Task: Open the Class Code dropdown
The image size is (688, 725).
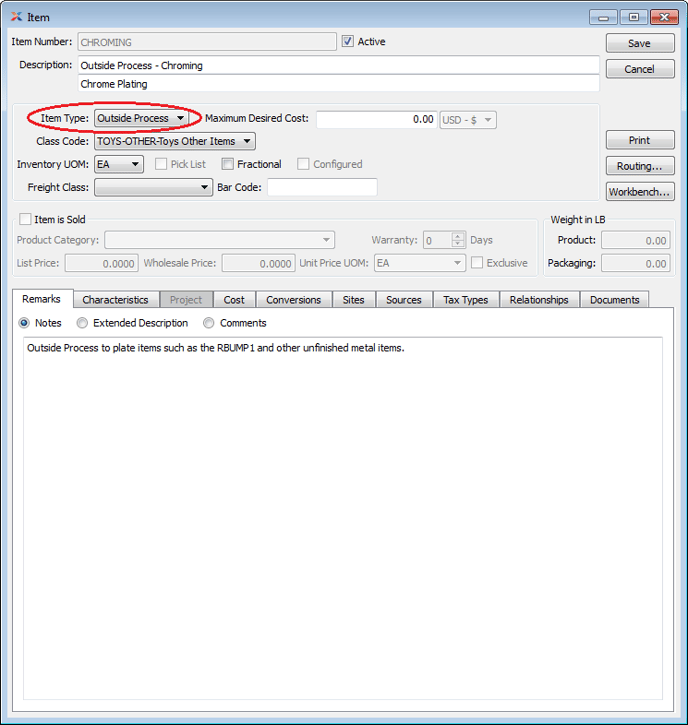Action: point(174,141)
